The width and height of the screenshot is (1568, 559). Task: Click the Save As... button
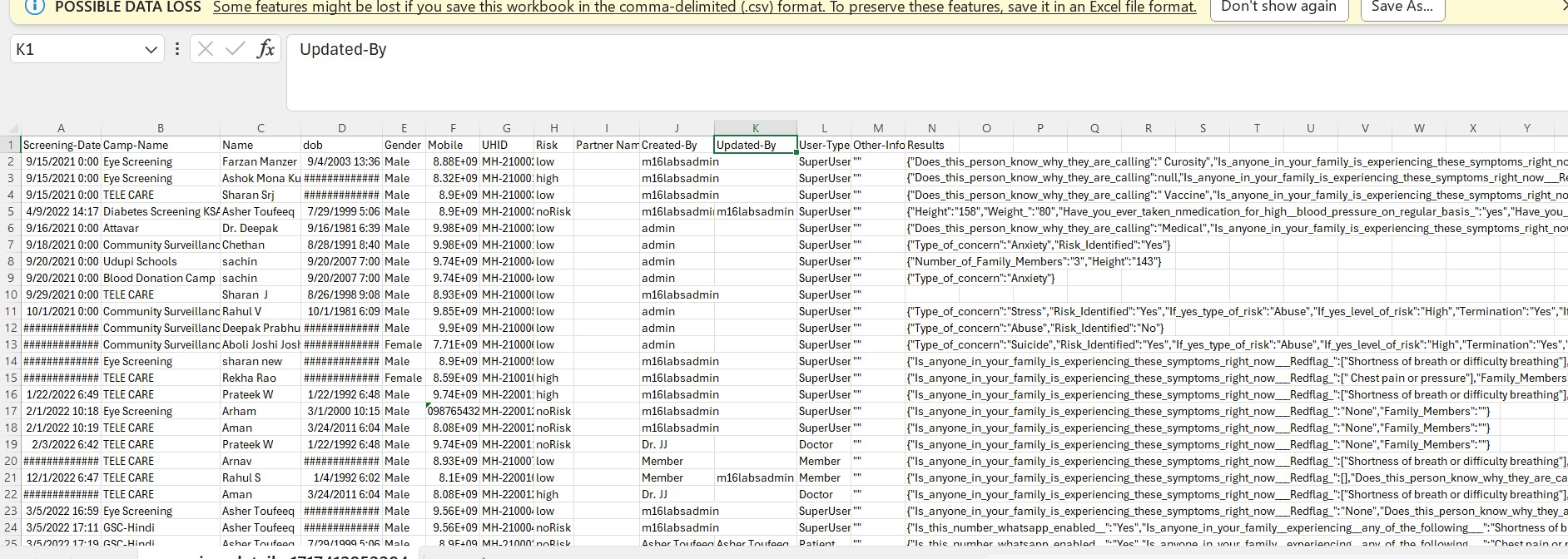pos(1402,7)
